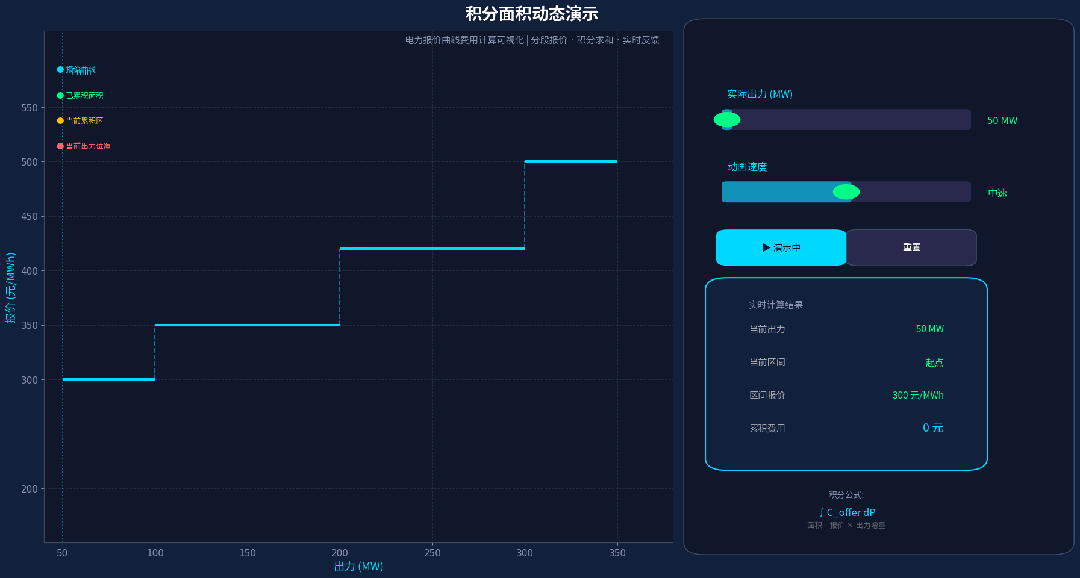
Task: Click the 重置 reset button
Action: click(x=911, y=247)
